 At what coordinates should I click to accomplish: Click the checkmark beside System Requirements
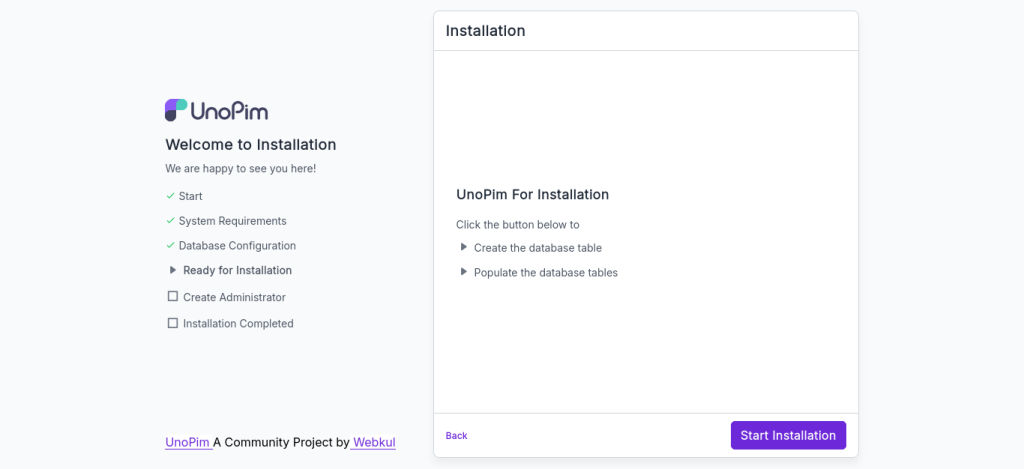coord(170,221)
